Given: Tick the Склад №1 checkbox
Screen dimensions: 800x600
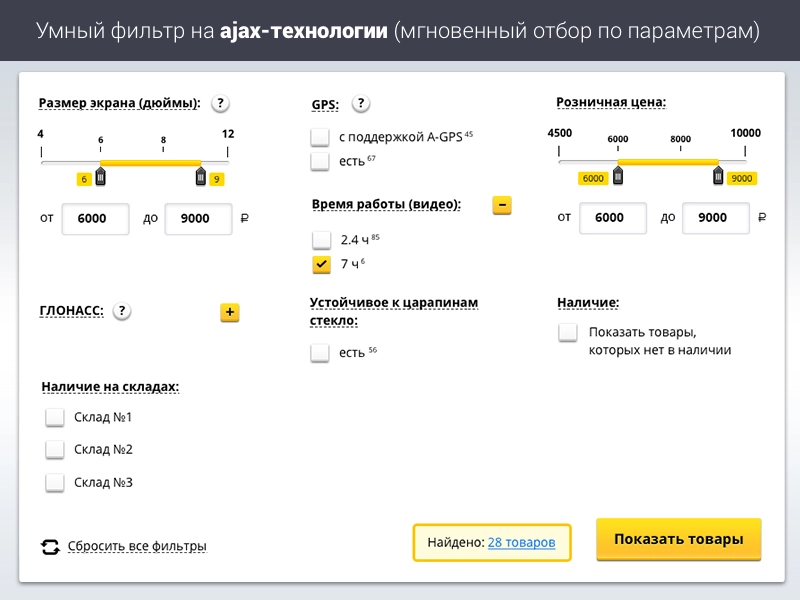Looking at the screenshot, I should [x=55, y=418].
